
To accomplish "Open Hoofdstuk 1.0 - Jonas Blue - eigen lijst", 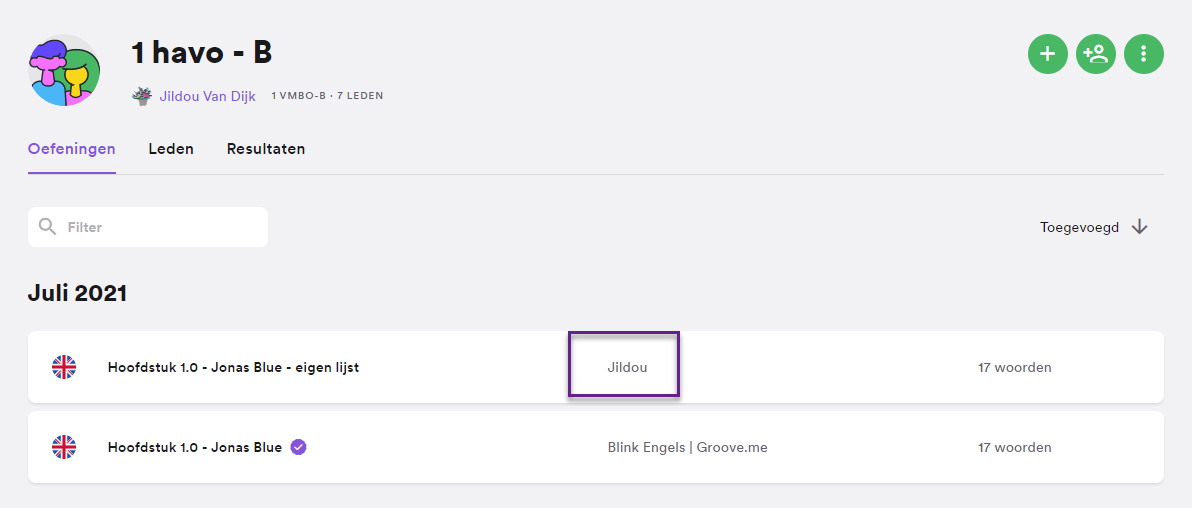I will (233, 367).
